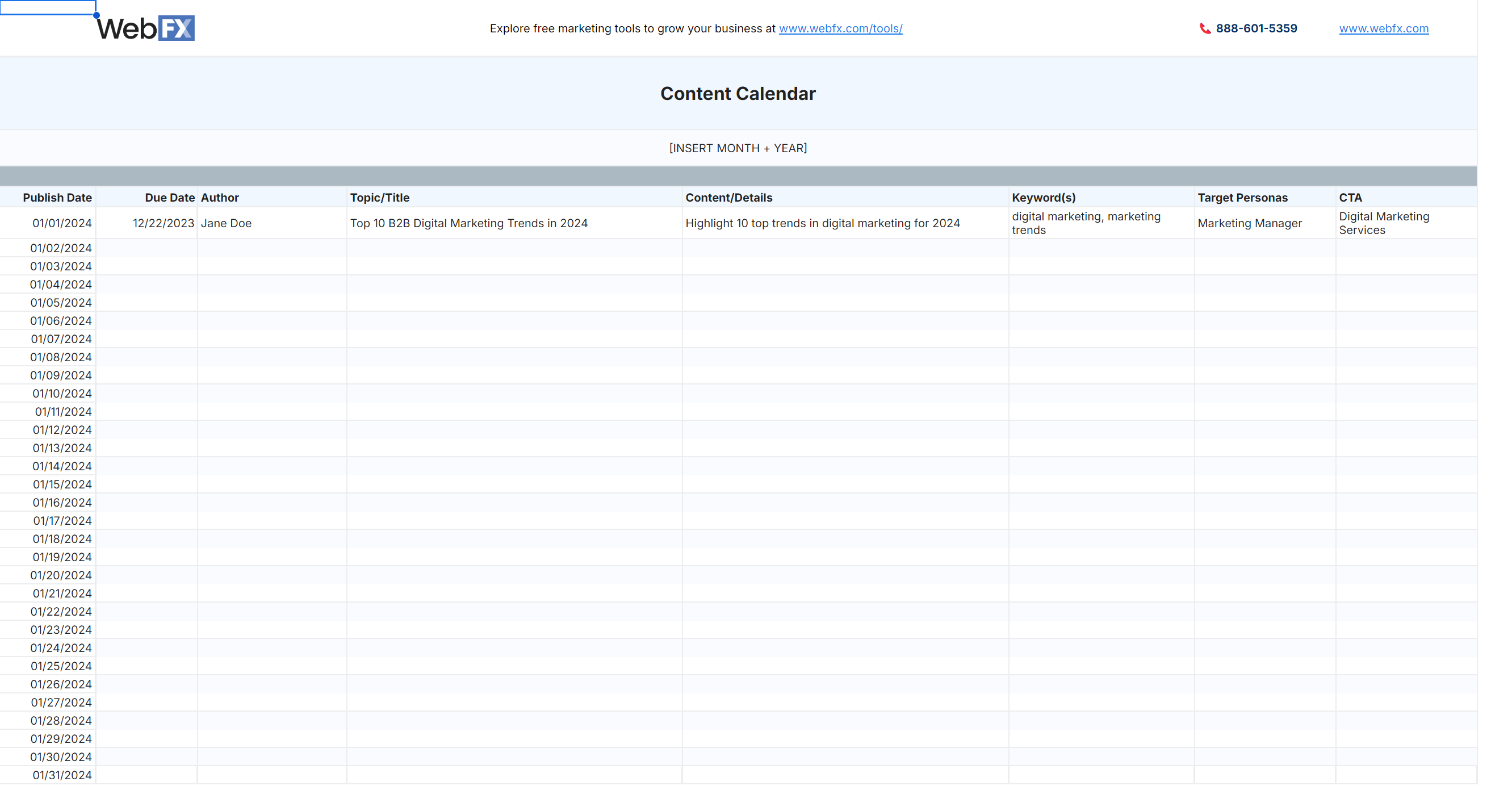This screenshot has height=790, width=1512.
Task: Select the Publish Date header
Action: pyautogui.click(x=48, y=197)
